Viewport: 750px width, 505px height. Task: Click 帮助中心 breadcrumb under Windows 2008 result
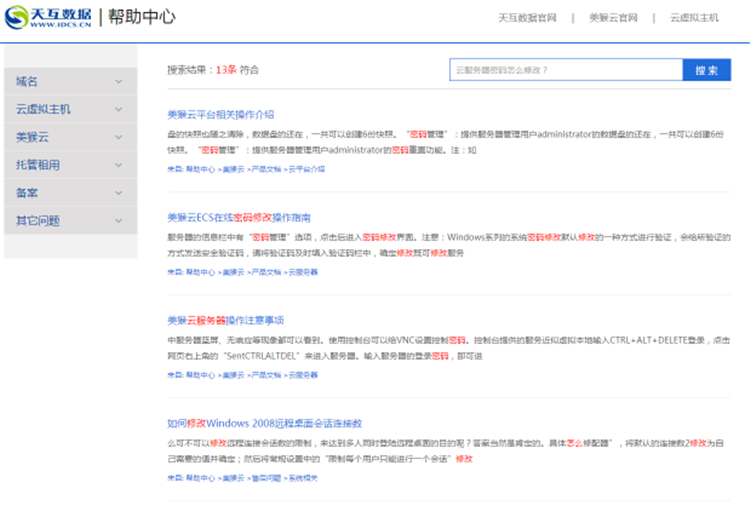(200, 478)
